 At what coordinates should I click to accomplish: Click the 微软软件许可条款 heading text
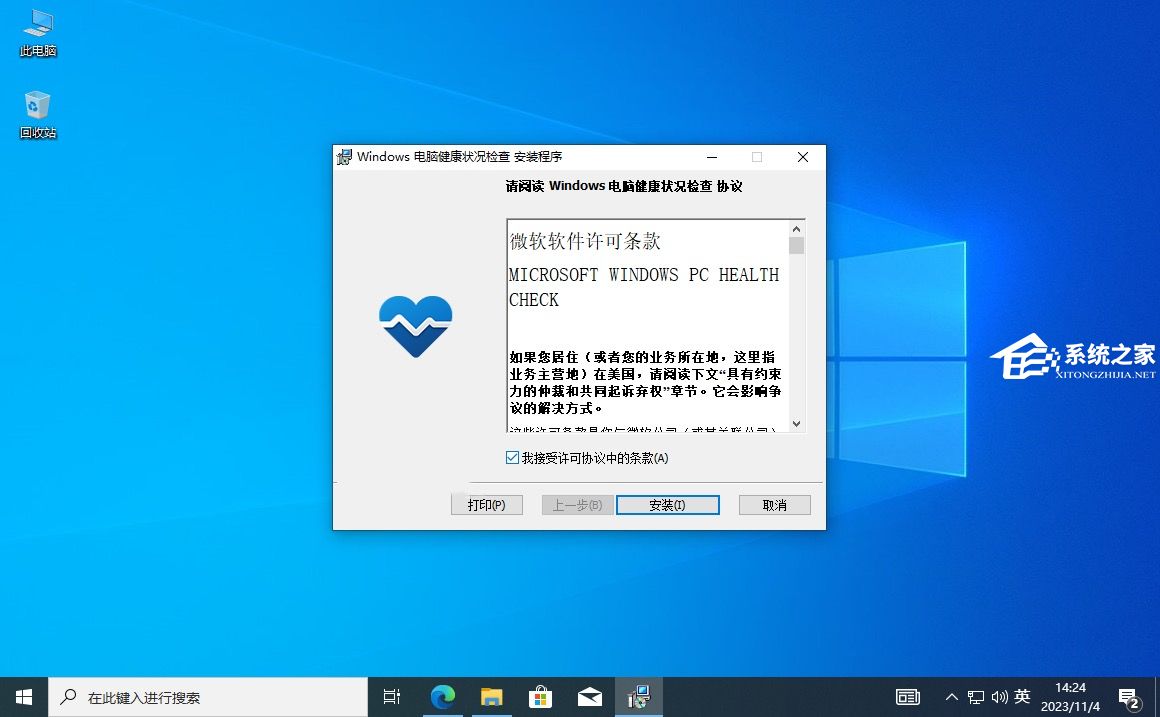click(x=584, y=241)
